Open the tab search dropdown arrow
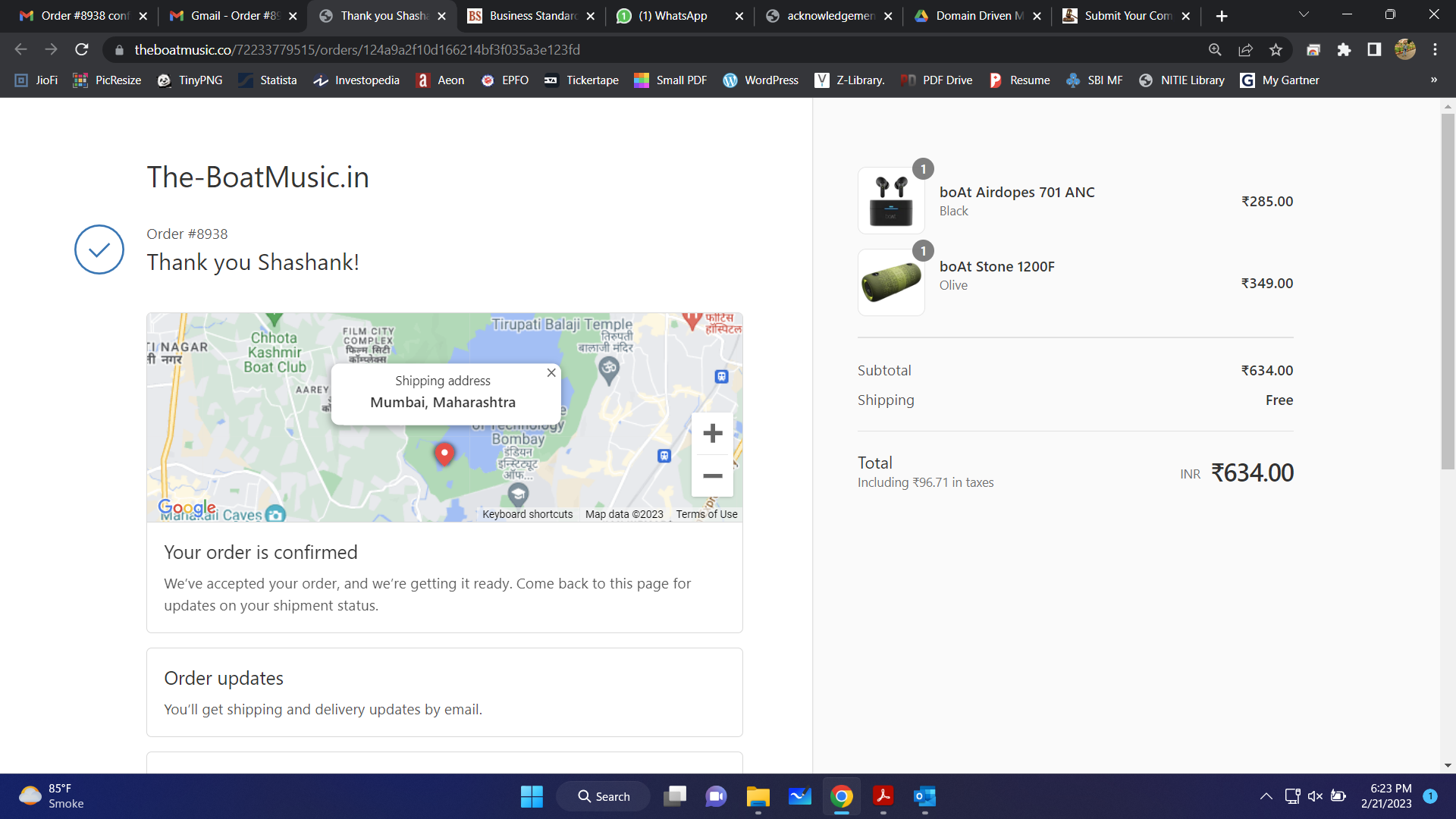The height and width of the screenshot is (819, 1456). 1304,15
